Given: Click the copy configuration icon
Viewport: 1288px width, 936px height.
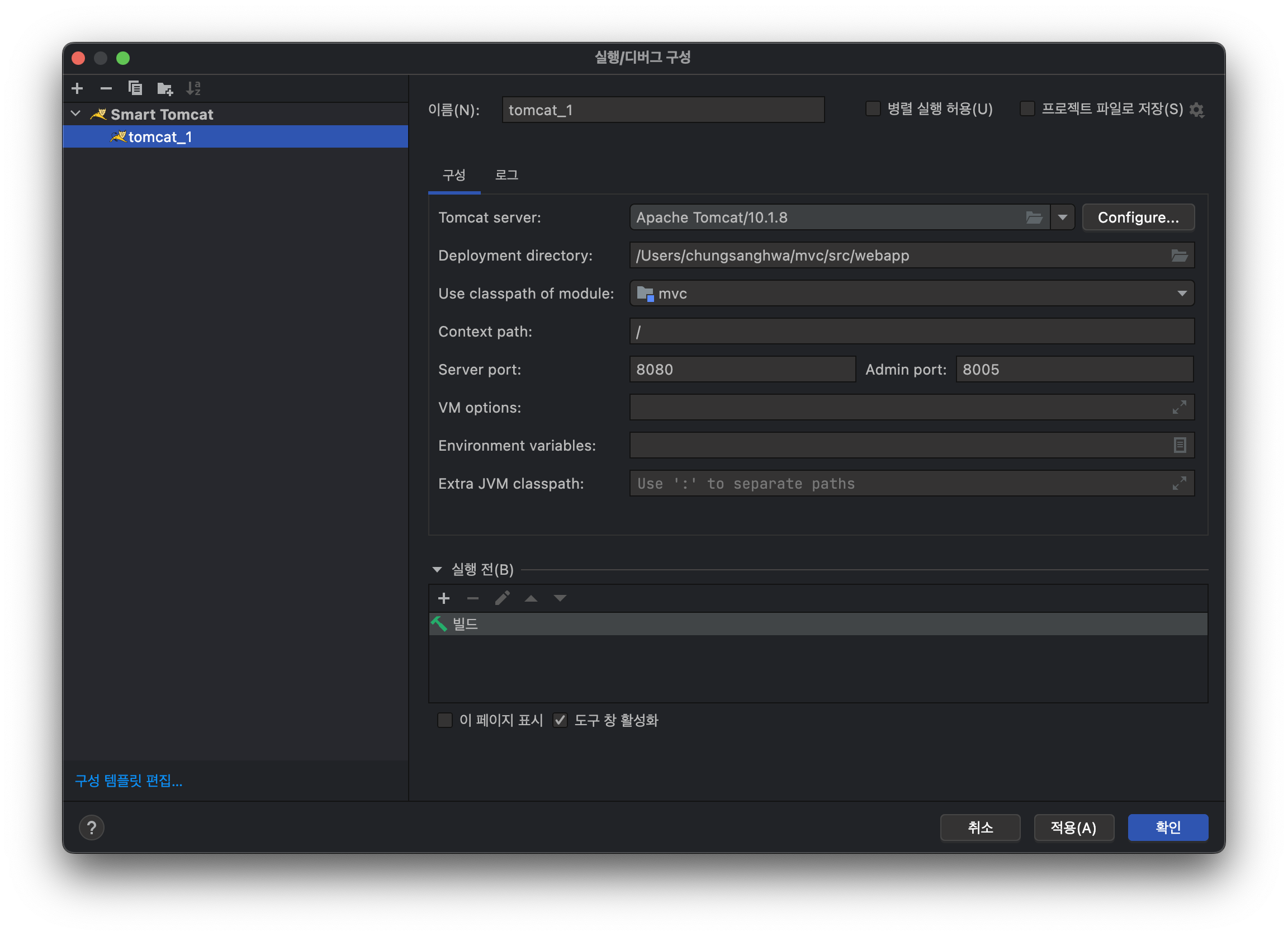Looking at the screenshot, I should click(x=135, y=90).
